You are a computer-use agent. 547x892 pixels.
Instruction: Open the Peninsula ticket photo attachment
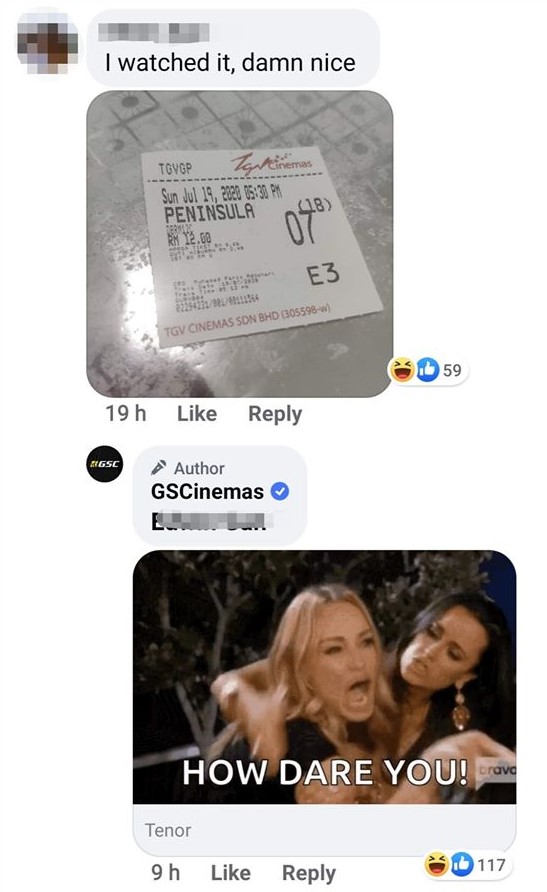239,243
